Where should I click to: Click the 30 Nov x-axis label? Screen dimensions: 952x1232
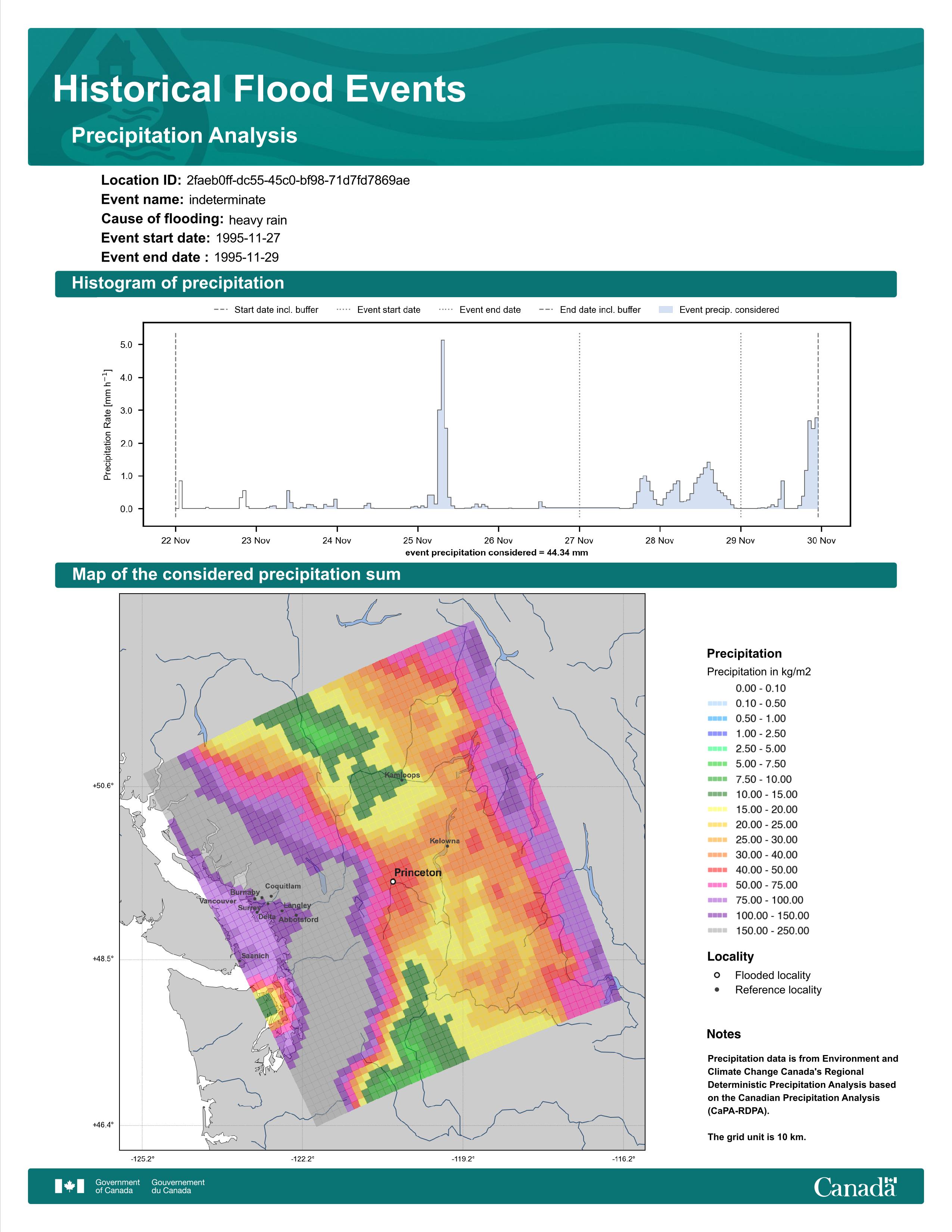[821, 541]
